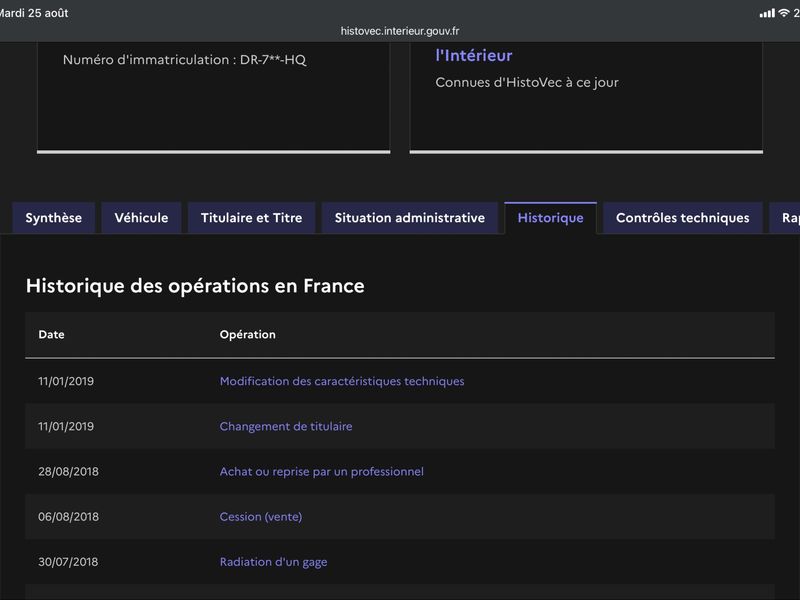Image resolution: width=800 pixels, height=600 pixels.
Task: Click the Wi-Fi status icon
Action: (783, 13)
